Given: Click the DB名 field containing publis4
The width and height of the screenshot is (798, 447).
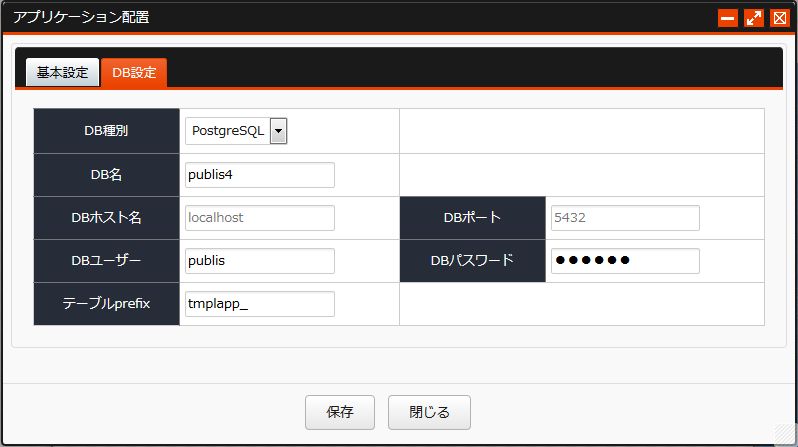Looking at the screenshot, I should (x=260, y=175).
